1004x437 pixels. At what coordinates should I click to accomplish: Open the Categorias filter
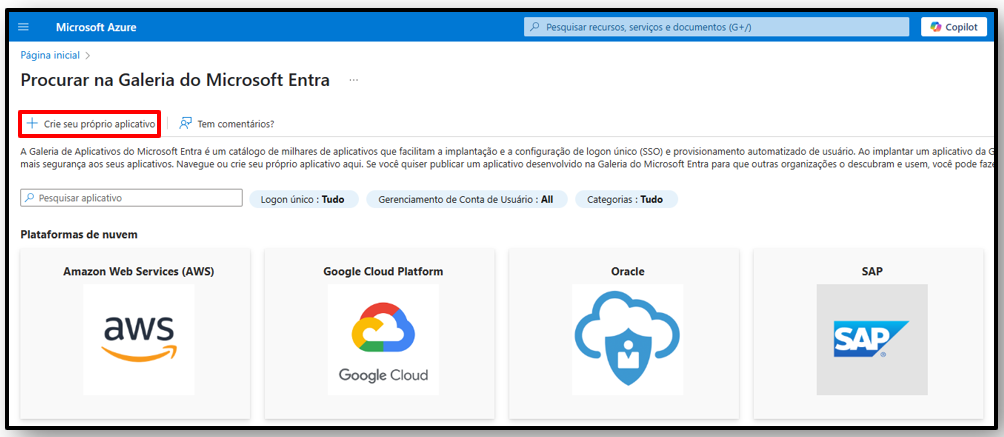coord(626,199)
